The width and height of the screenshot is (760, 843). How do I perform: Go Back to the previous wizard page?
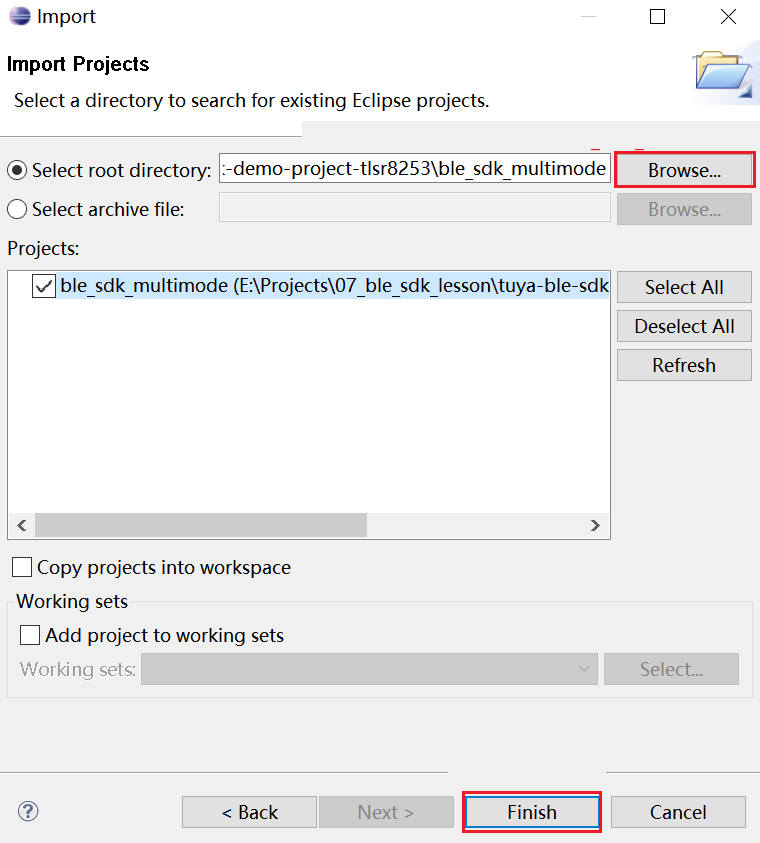coord(249,812)
